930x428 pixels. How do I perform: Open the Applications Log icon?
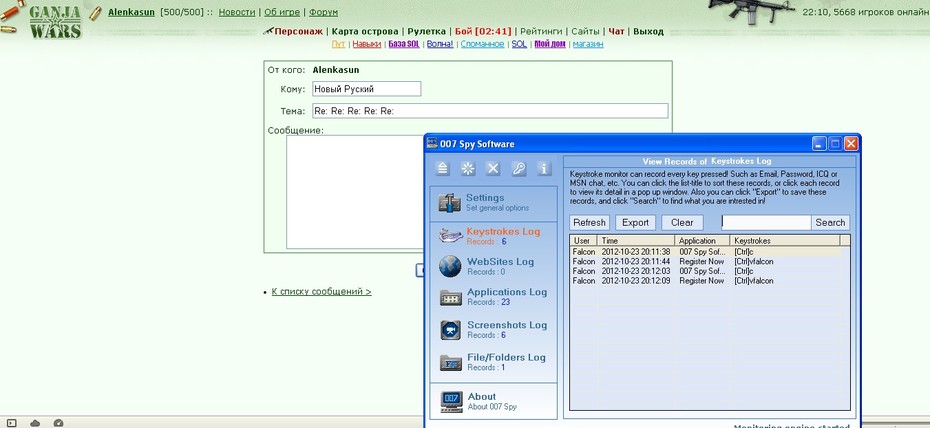click(451, 298)
